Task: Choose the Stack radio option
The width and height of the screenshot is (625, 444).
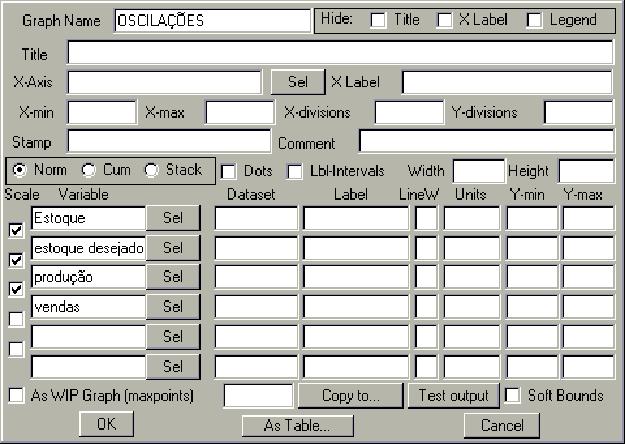Action: tap(153, 170)
